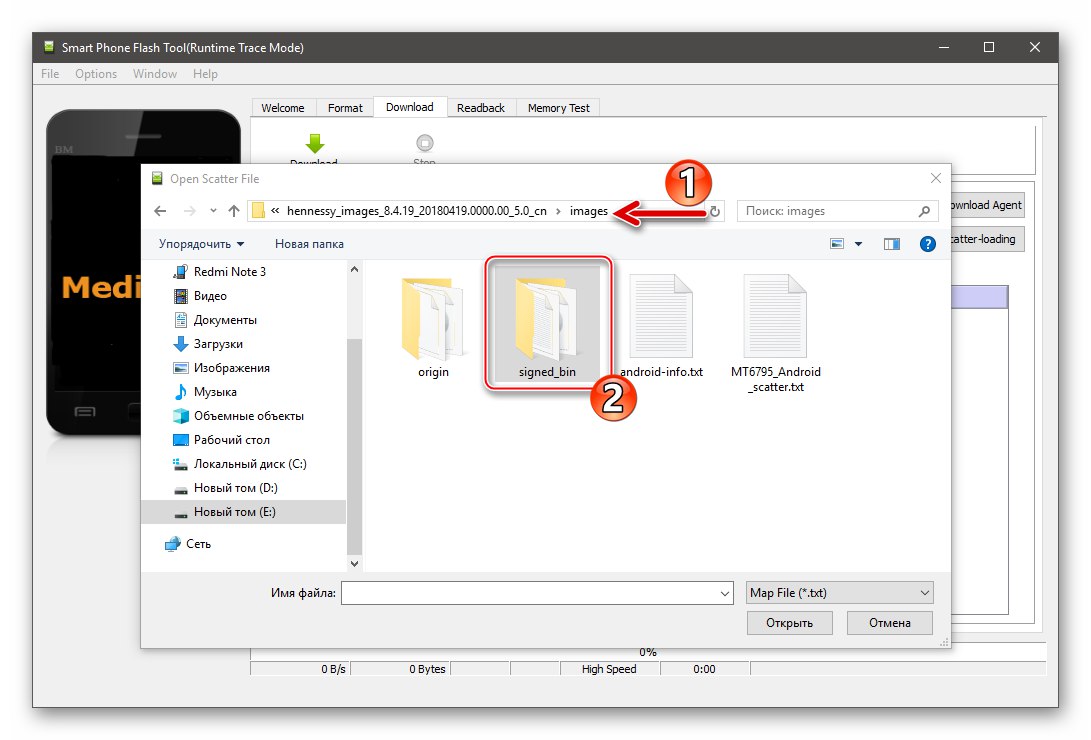Image resolution: width=1091 pixels, height=740 pixels.
Task: Click the sidebar scroll up arrow
Action: pos(354,269)
